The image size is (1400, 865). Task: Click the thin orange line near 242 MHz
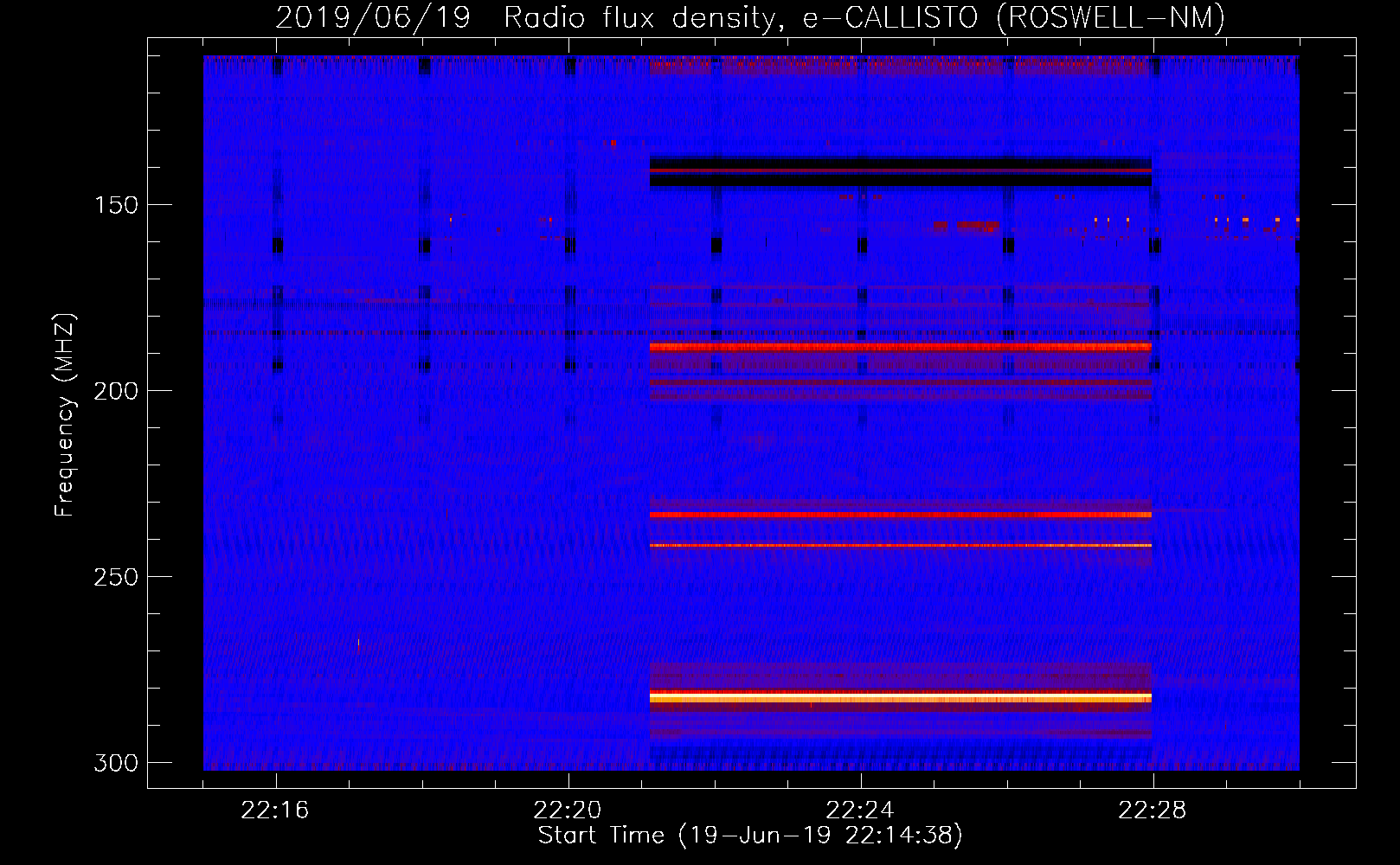click(x=901, y=546)
